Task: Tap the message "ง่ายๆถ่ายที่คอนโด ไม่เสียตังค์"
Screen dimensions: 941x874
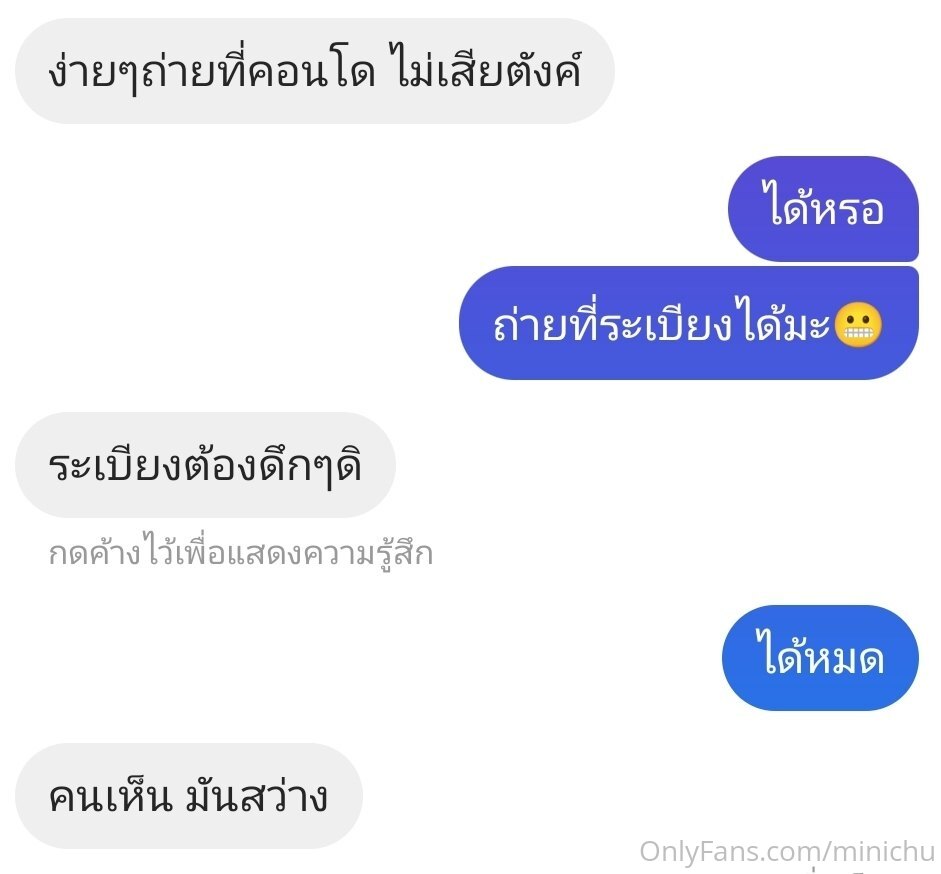Action: pos(314,71)
